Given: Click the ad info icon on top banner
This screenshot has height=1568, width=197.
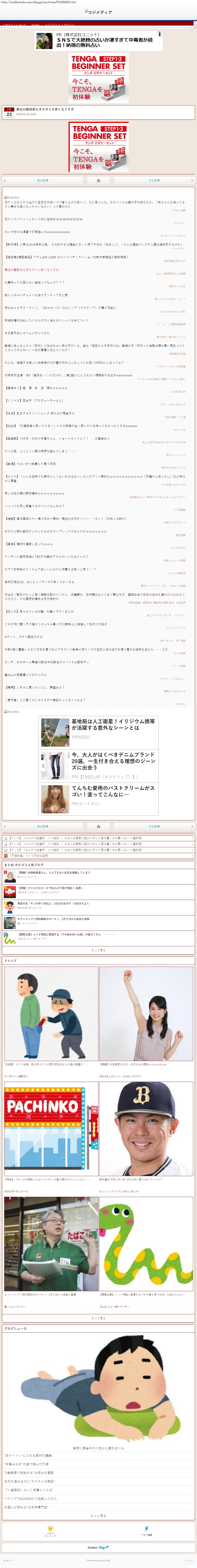Looking at the screenshot, I should pyautogui.click(x=159, y=35).
